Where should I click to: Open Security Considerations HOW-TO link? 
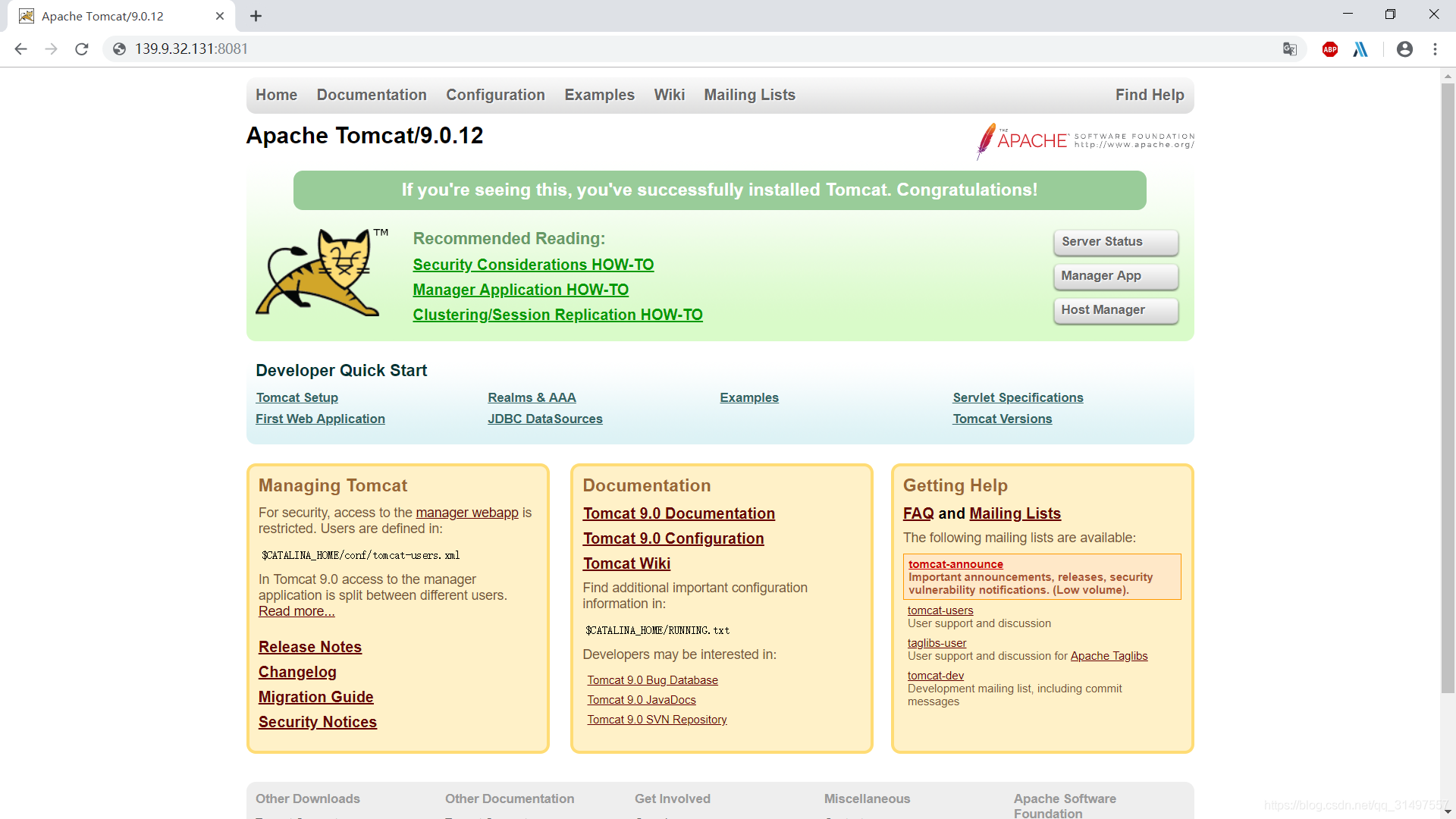click(533, 265)
